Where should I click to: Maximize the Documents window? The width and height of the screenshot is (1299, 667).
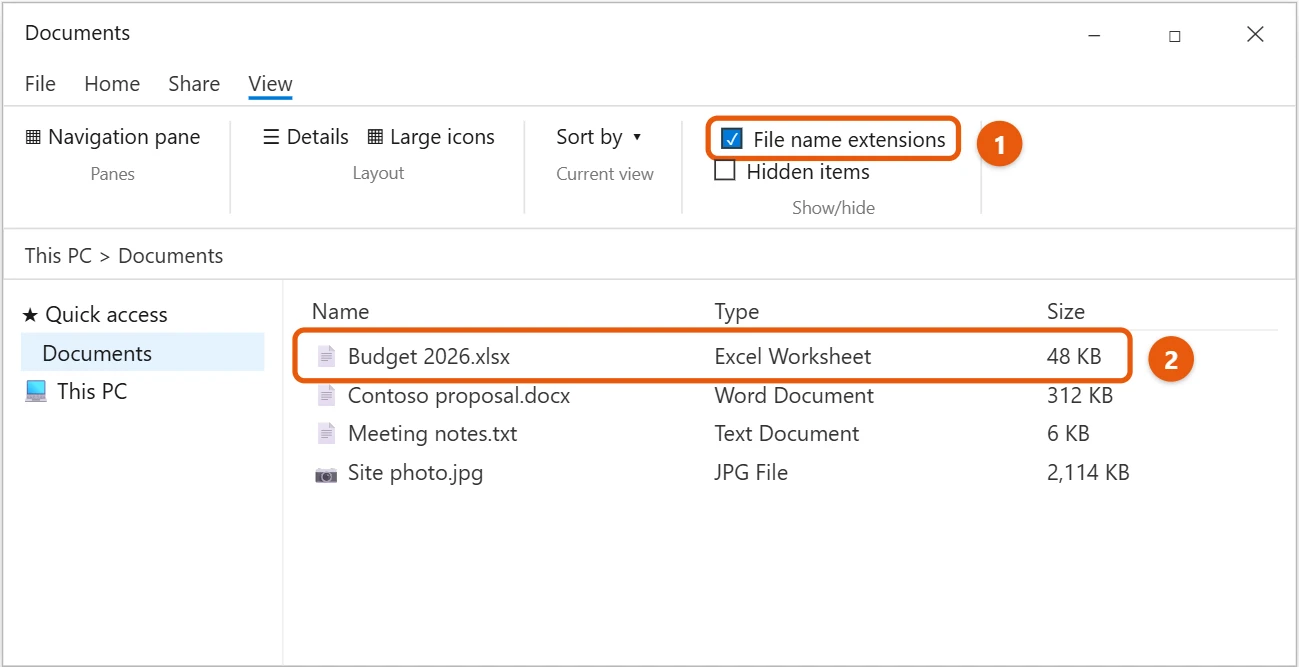[1174, 35]
